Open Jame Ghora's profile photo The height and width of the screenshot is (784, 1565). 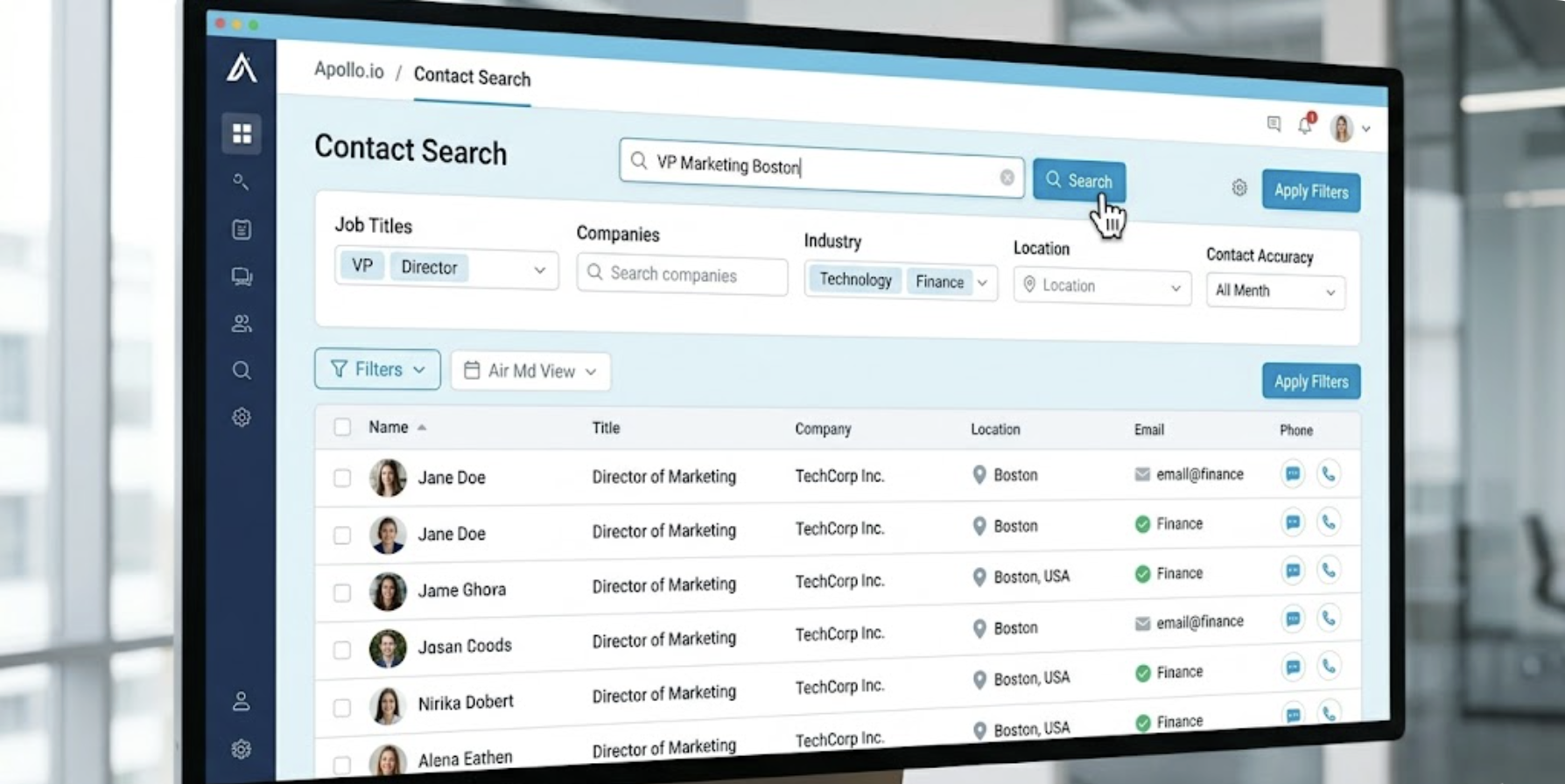[x=388, y=591]
